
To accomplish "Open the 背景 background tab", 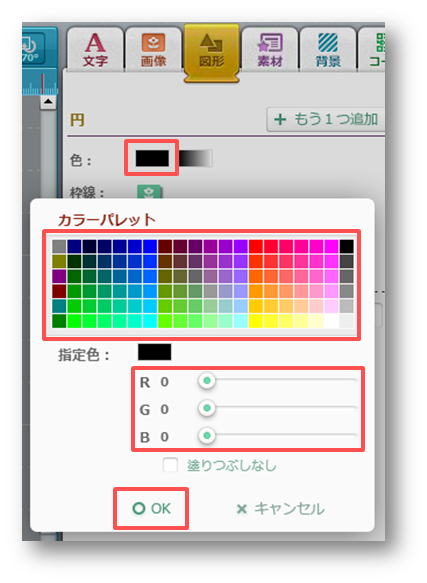I will tap(328, 49).
